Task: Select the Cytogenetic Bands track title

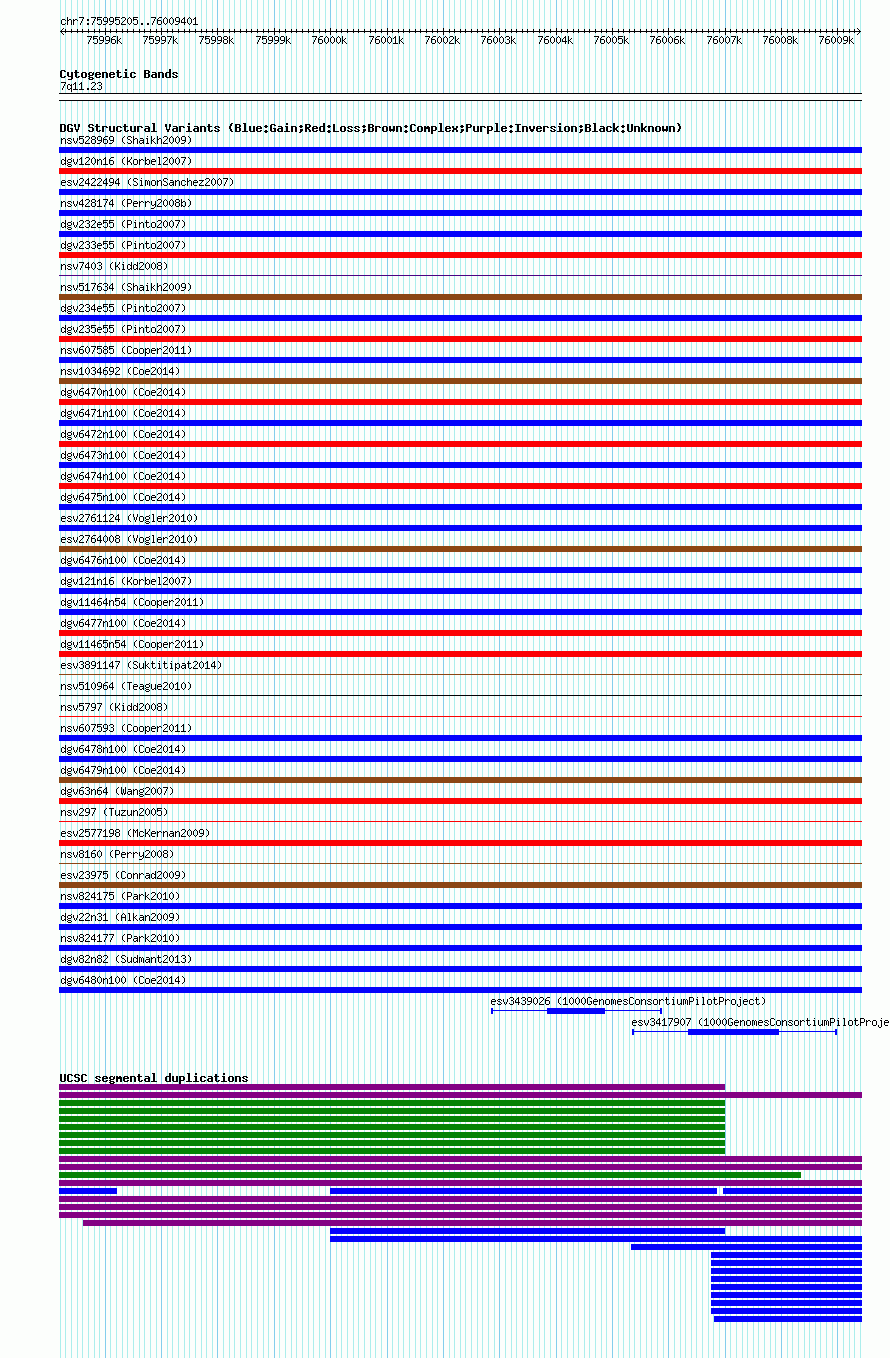Action: click(x=119, y=74)
